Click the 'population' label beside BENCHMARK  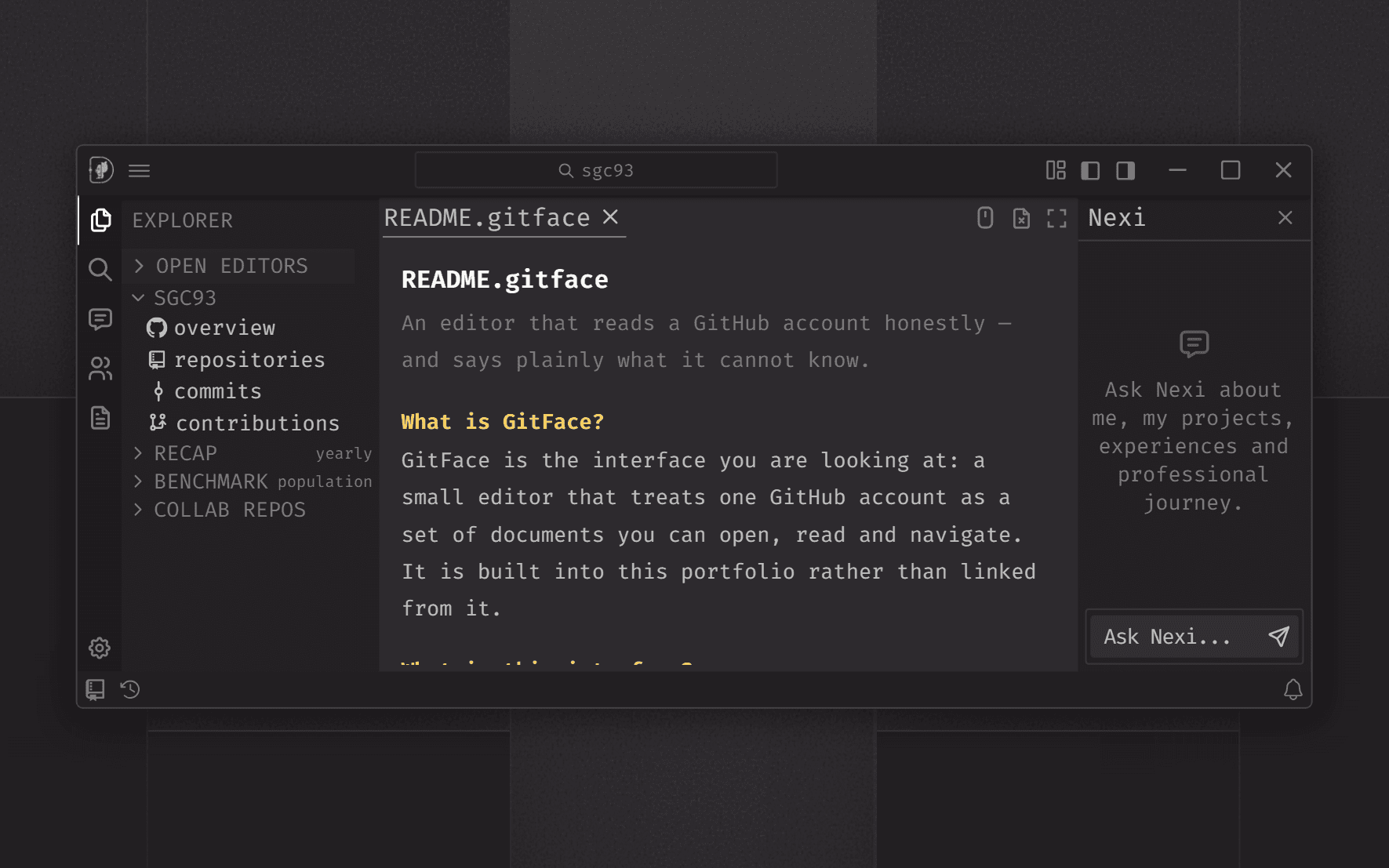(x=325, y=481)
